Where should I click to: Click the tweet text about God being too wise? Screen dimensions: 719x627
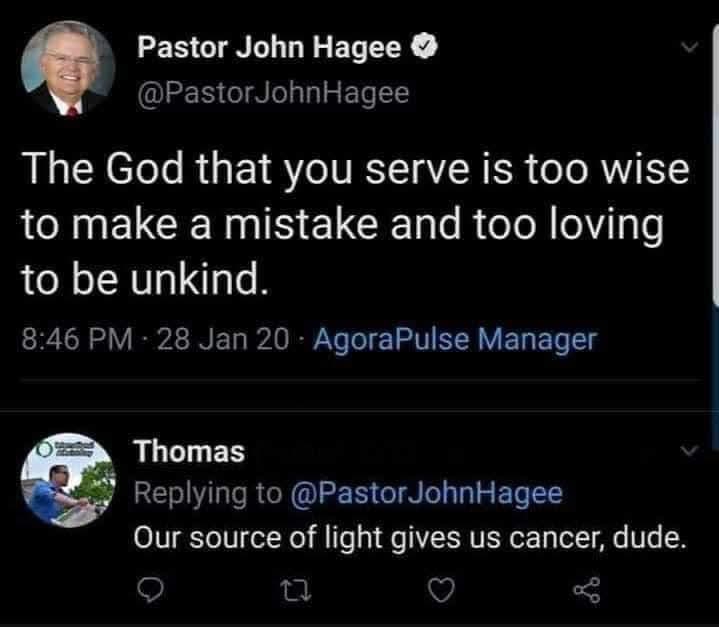(355, 227)
